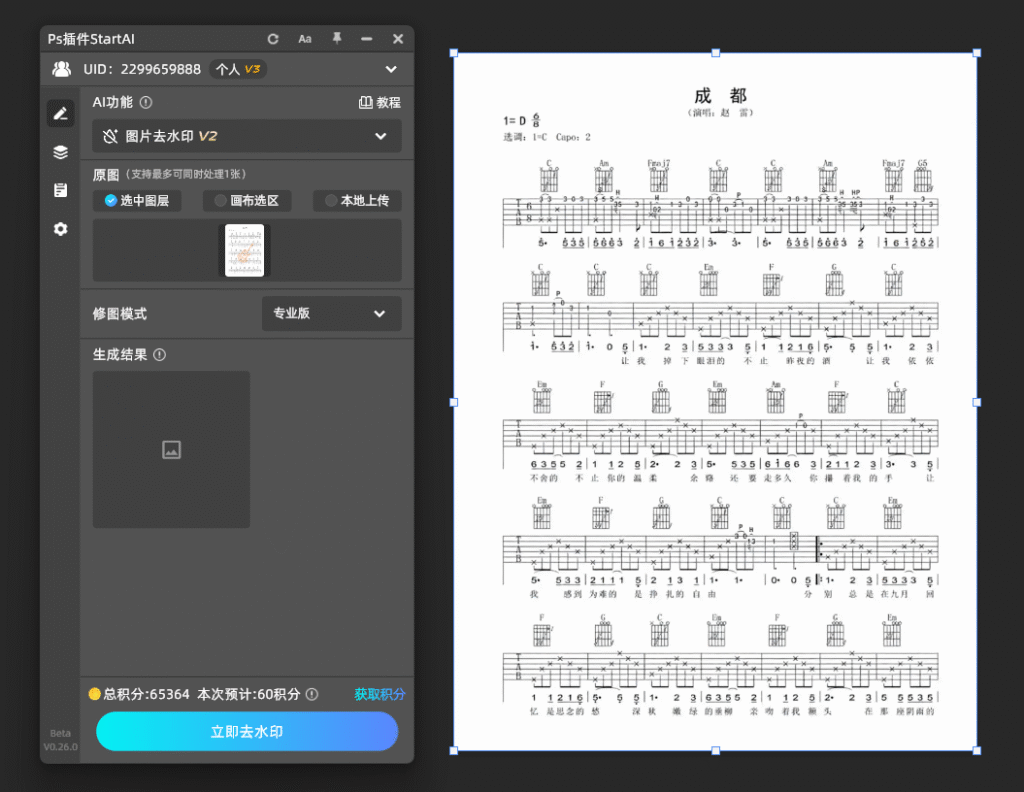The height and width of the screenshot is (792, 1024).
Task: Pin the StartAI panel with pushpin icon
Action: [x=337, y=39]
